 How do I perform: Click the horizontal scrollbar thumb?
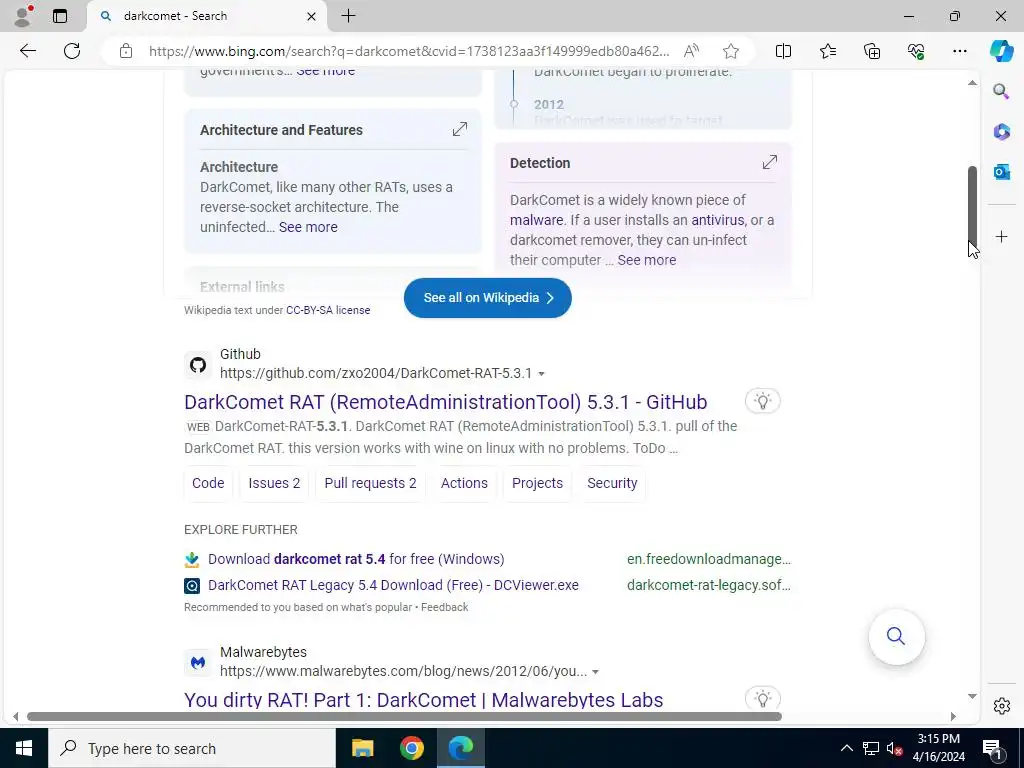(404, 716)
